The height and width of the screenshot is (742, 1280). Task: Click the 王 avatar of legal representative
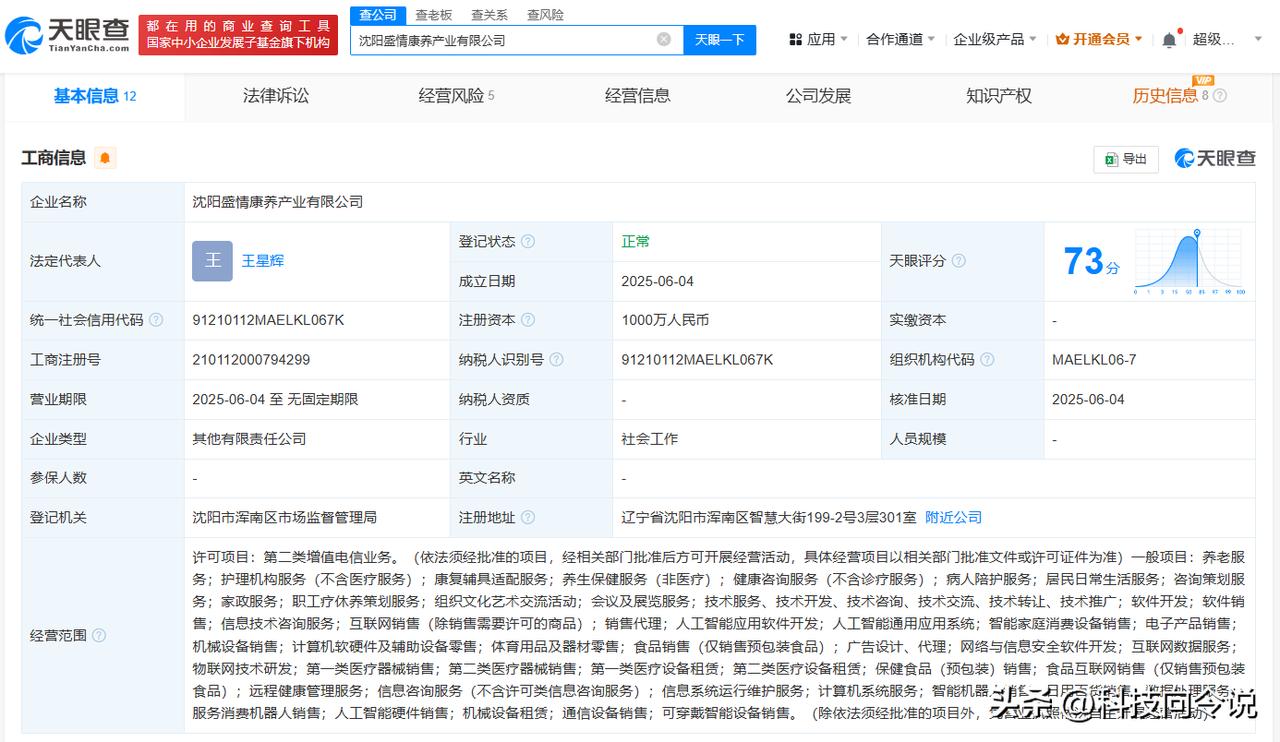(212, 261)
